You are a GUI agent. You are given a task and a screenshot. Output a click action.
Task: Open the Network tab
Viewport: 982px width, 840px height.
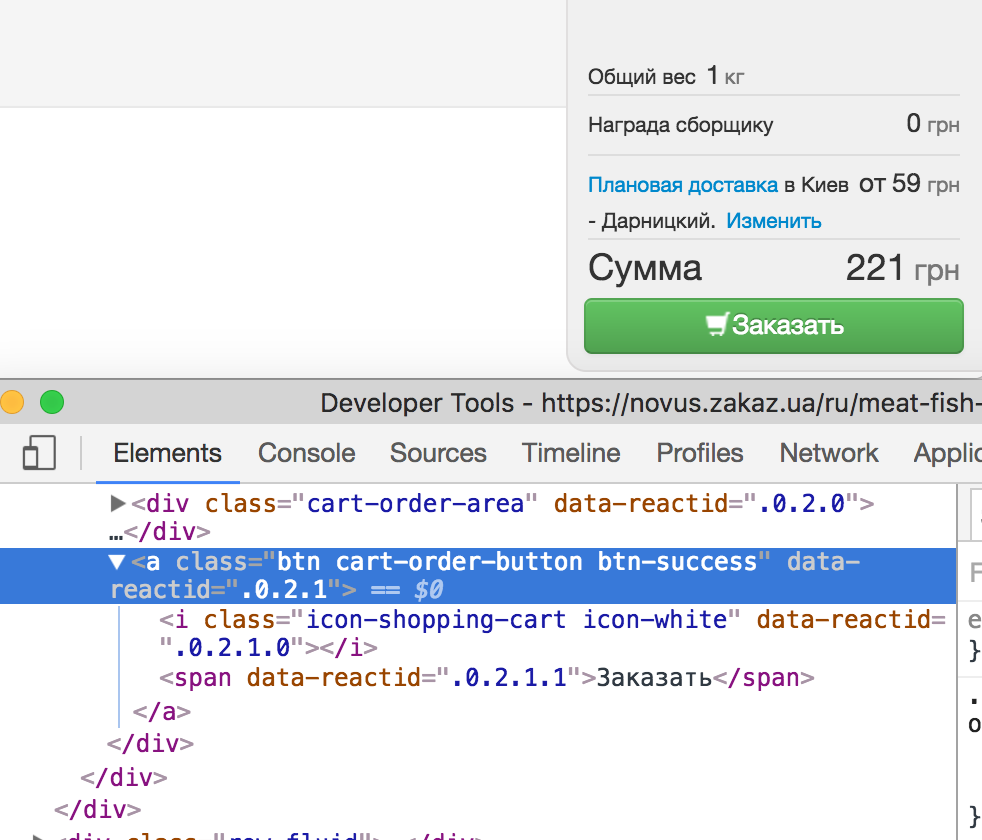(x=829, y=453)
